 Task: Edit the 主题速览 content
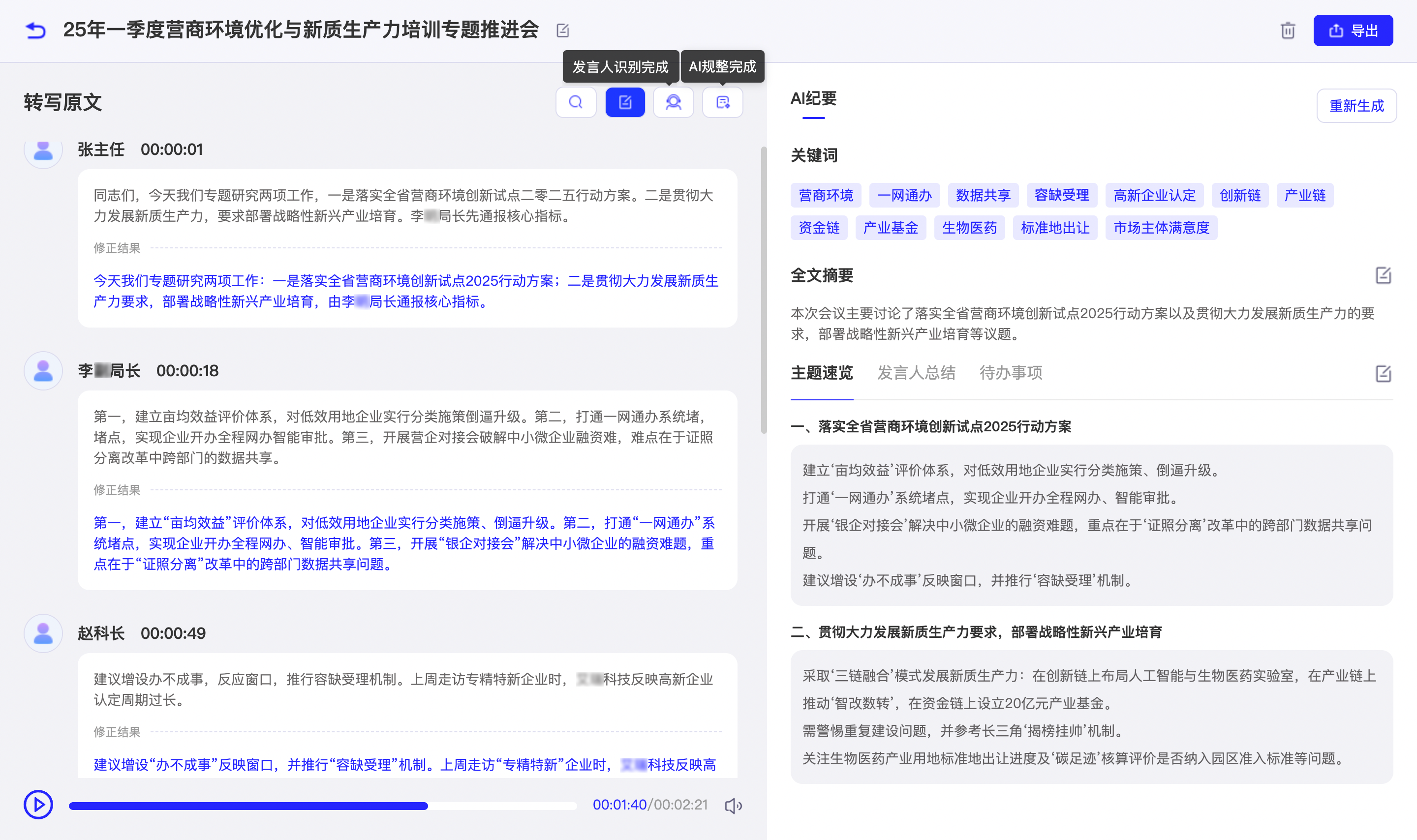click(x=1383, y=374)
